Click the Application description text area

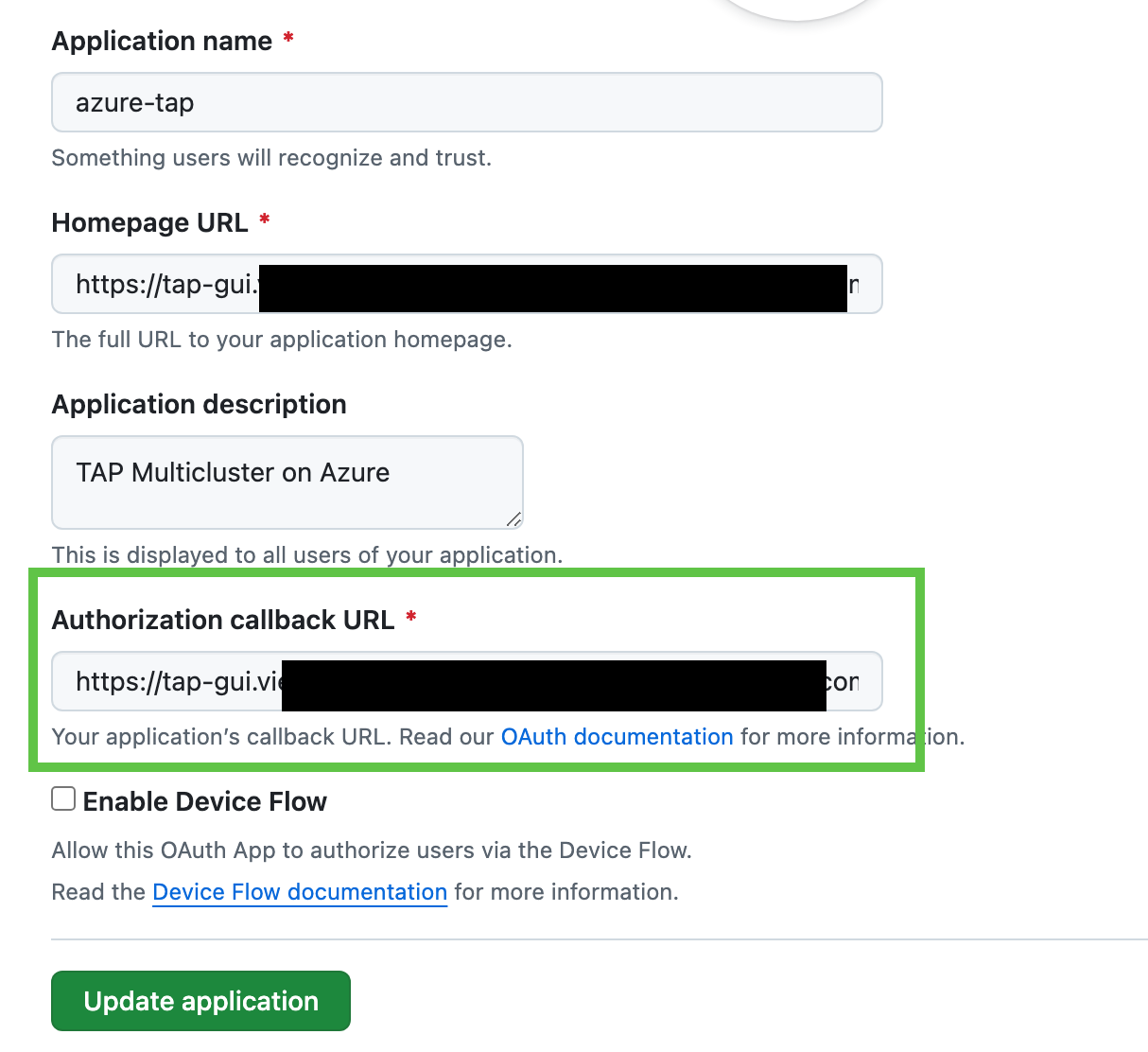point(287,482)
